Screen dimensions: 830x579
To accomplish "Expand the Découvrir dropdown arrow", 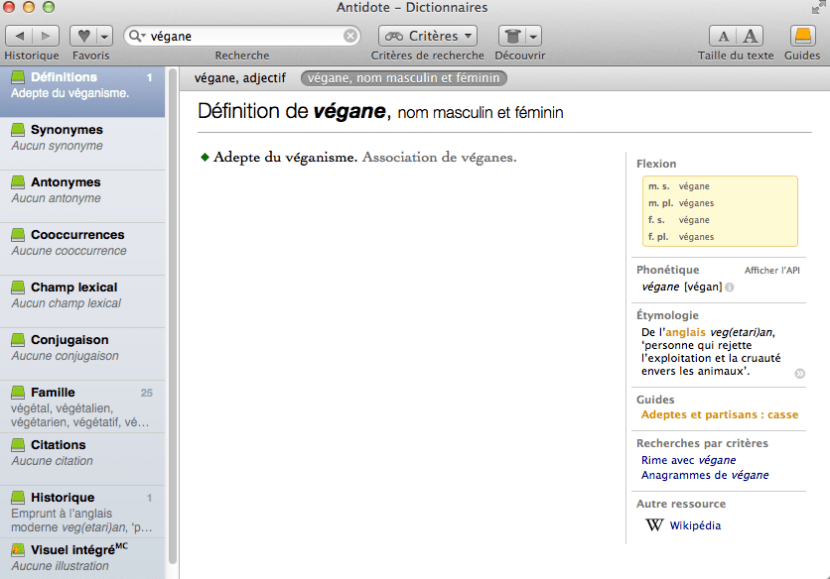I will (534, 36).
